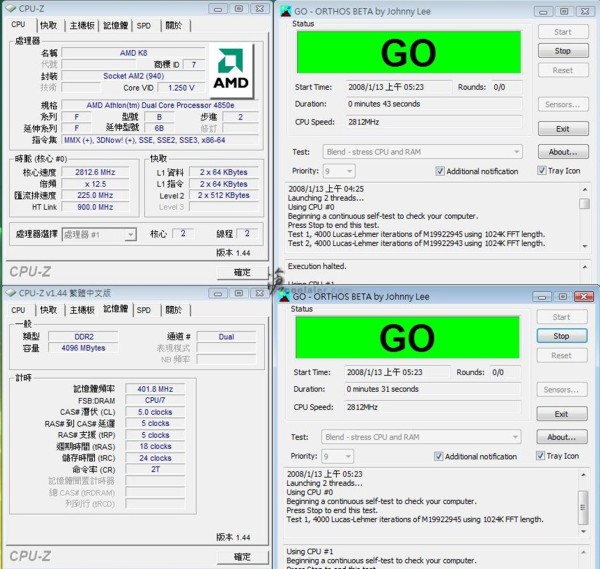Switch to 快取 tab in bottom CPU-Z window

tap(48, 310)
